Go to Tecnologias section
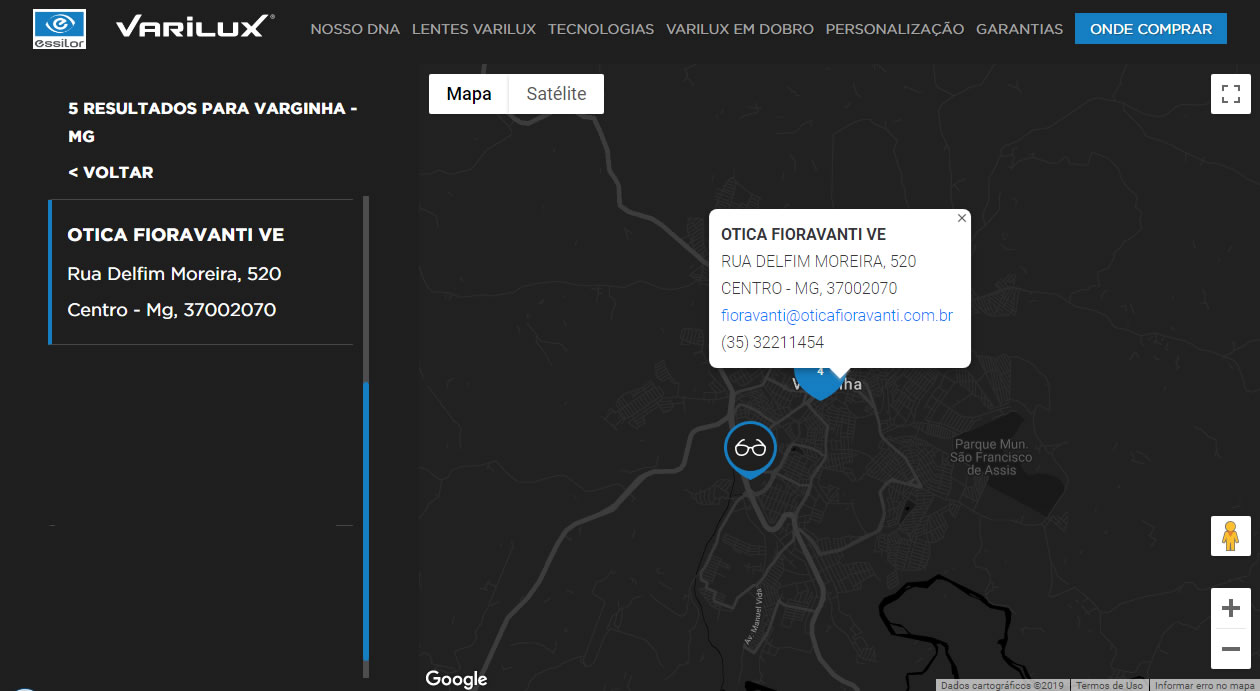Viewport: 1260px width, 691px height. 601,29
